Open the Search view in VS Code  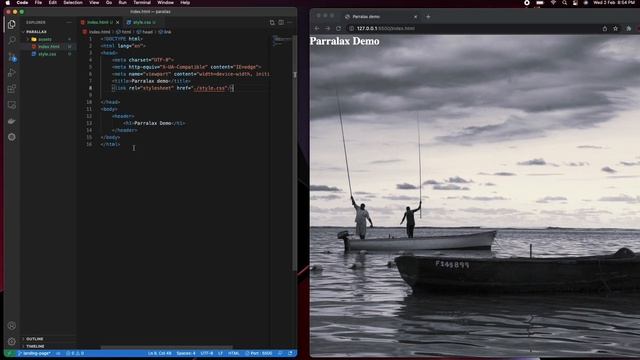12,40
